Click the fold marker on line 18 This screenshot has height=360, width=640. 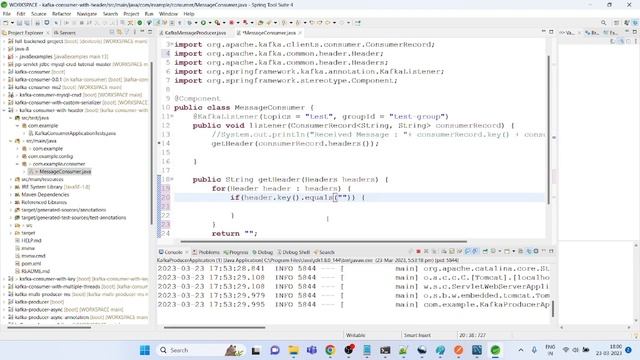pyautogui.click(x=172, y=179)
